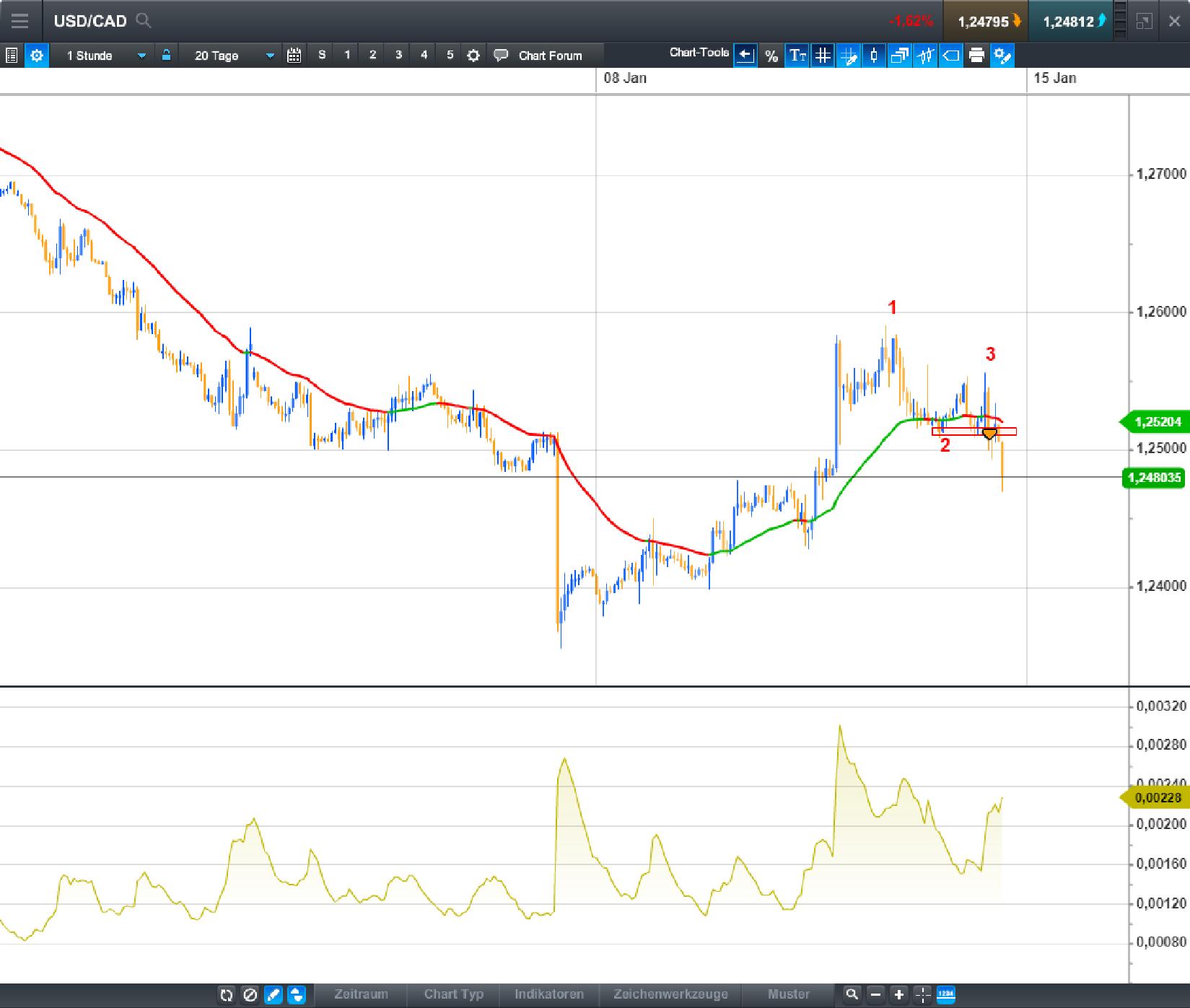
Task: Click the calendar icon next to 20 Tage
Action: click(294, 55)
